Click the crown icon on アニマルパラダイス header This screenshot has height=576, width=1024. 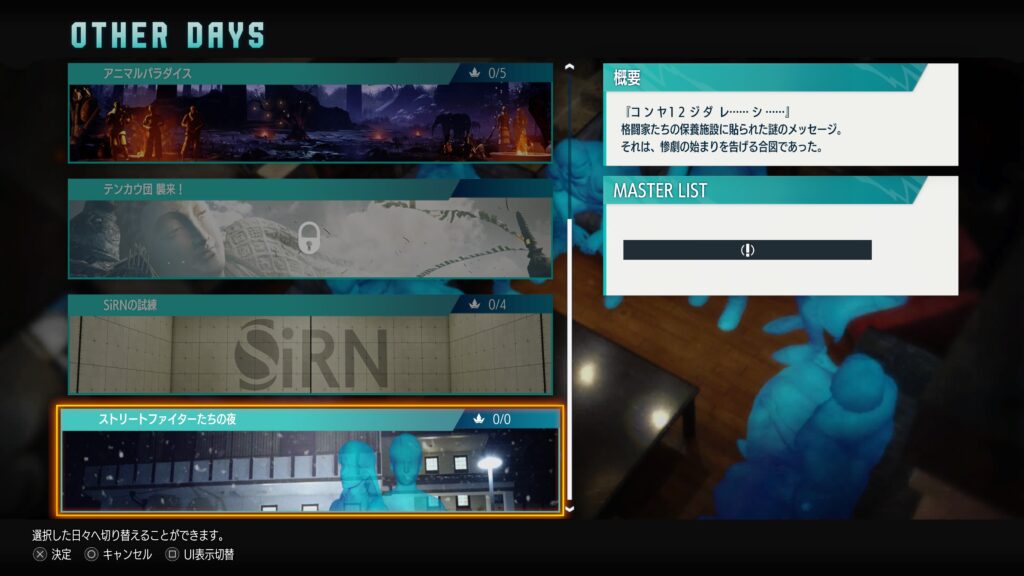475,73
